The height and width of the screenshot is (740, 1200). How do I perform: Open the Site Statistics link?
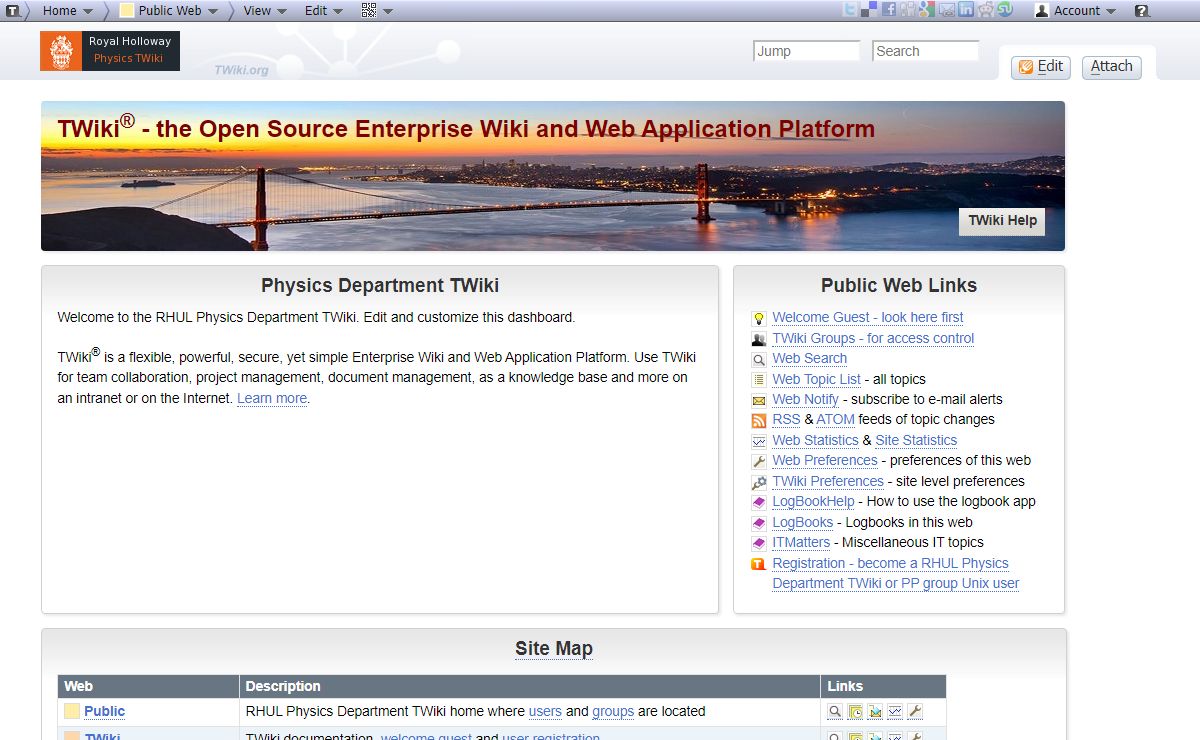(x=916, y=440)
